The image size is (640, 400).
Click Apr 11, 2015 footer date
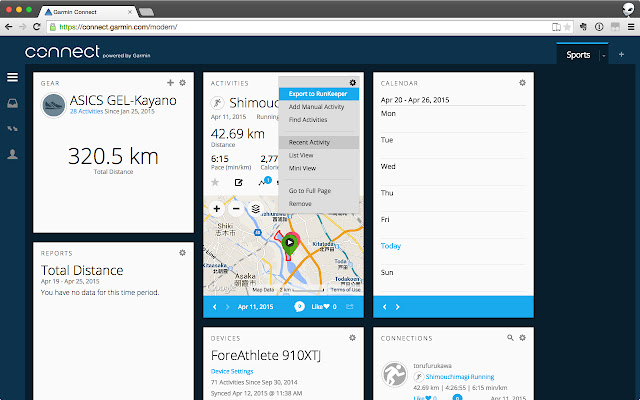[256, 307]
